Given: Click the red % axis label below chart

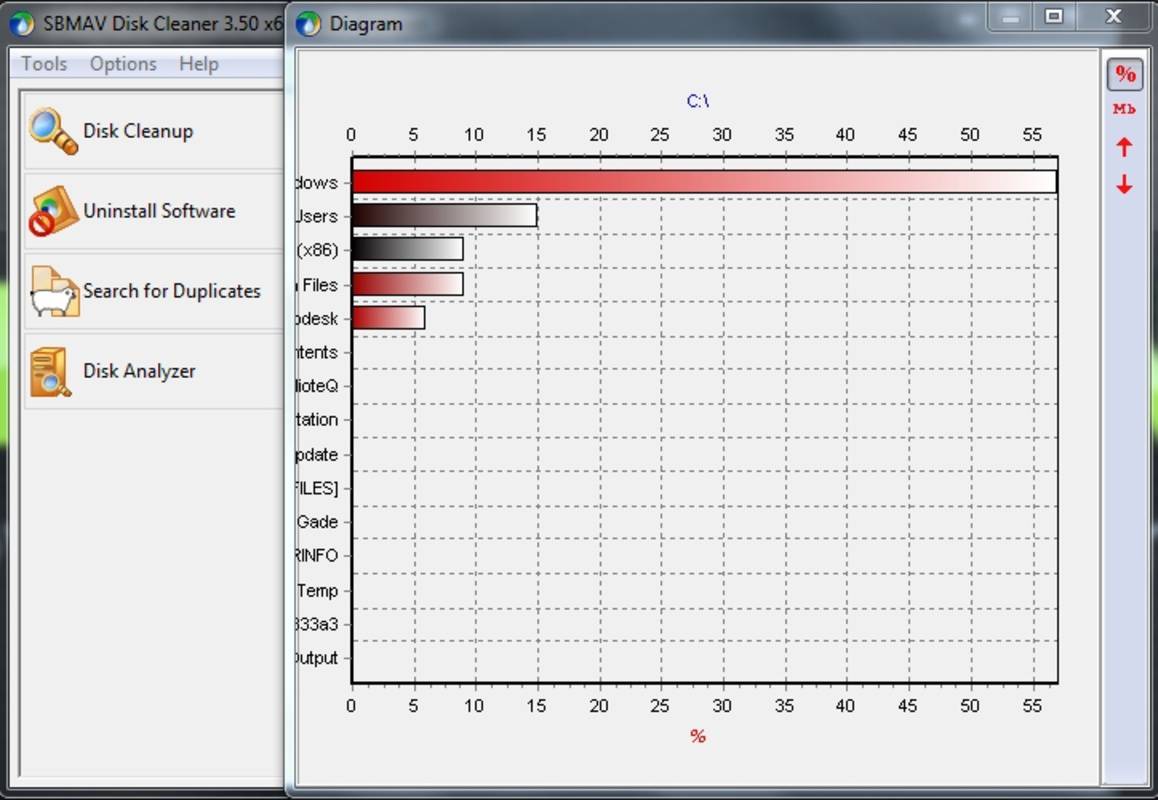Looking at the screenshot, I should [x=698, y=736].
